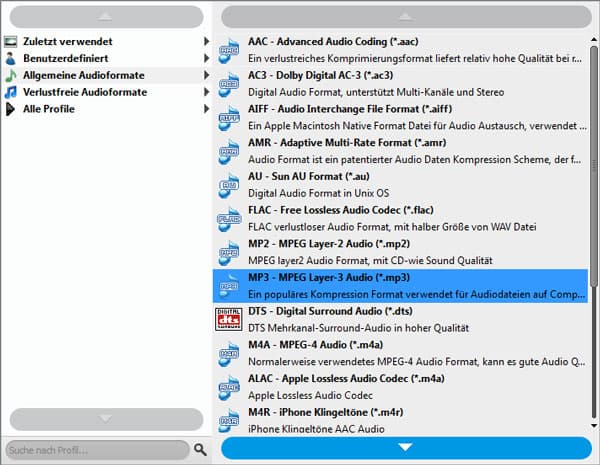Click the magnifier search icon
This screenshot has width=600, height=465.
(x=200, y=450)
